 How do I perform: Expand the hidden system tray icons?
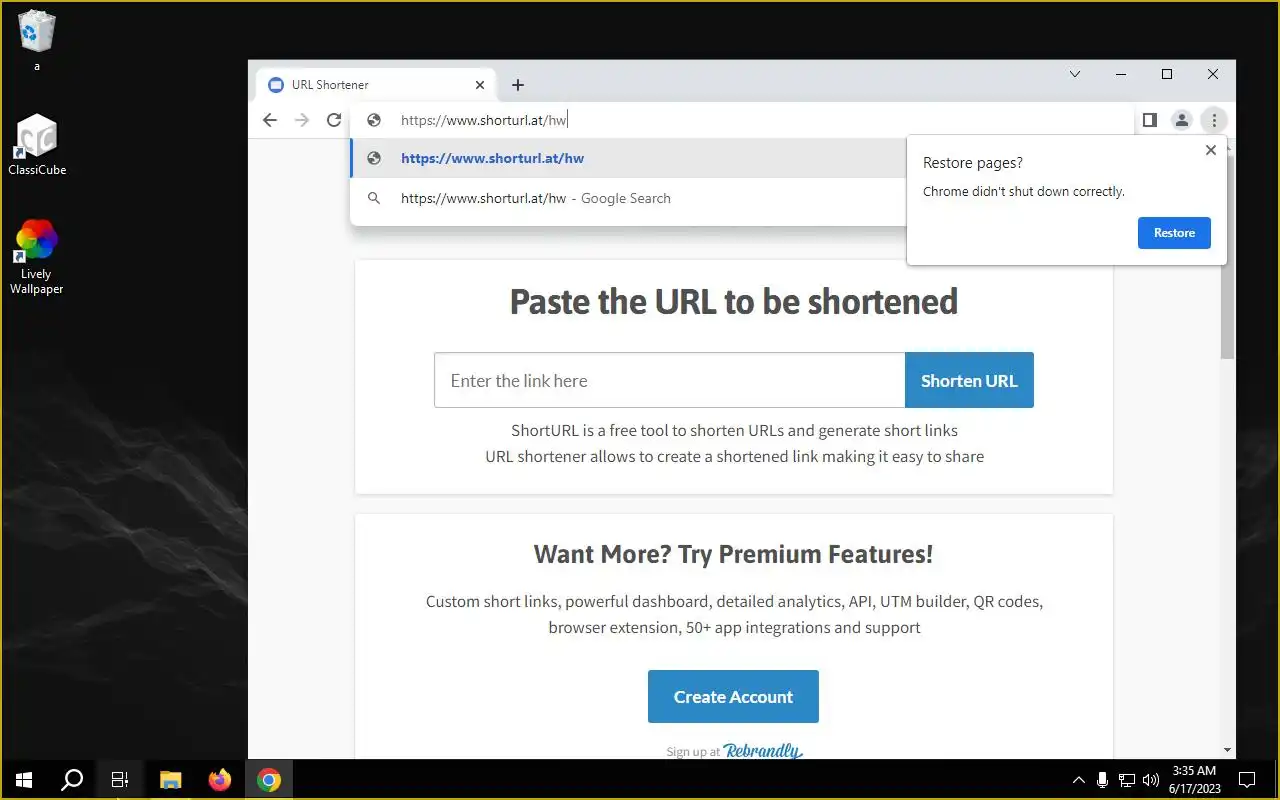[x=1078, y=780]
